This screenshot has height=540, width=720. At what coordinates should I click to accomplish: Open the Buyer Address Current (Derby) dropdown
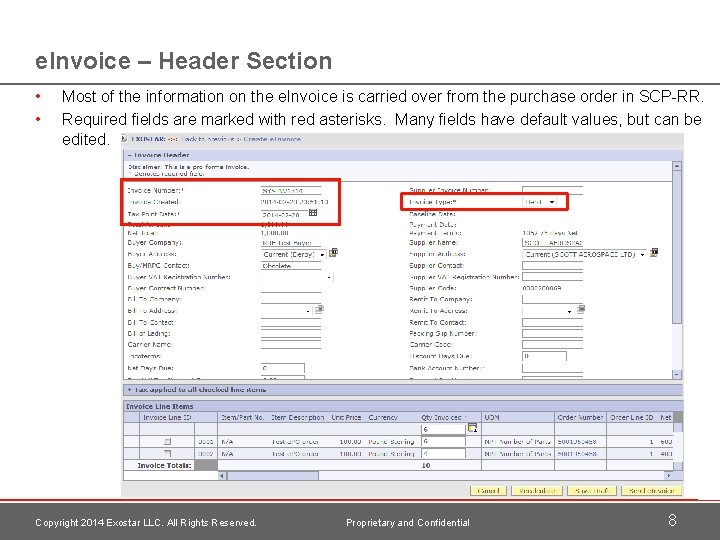322,254
